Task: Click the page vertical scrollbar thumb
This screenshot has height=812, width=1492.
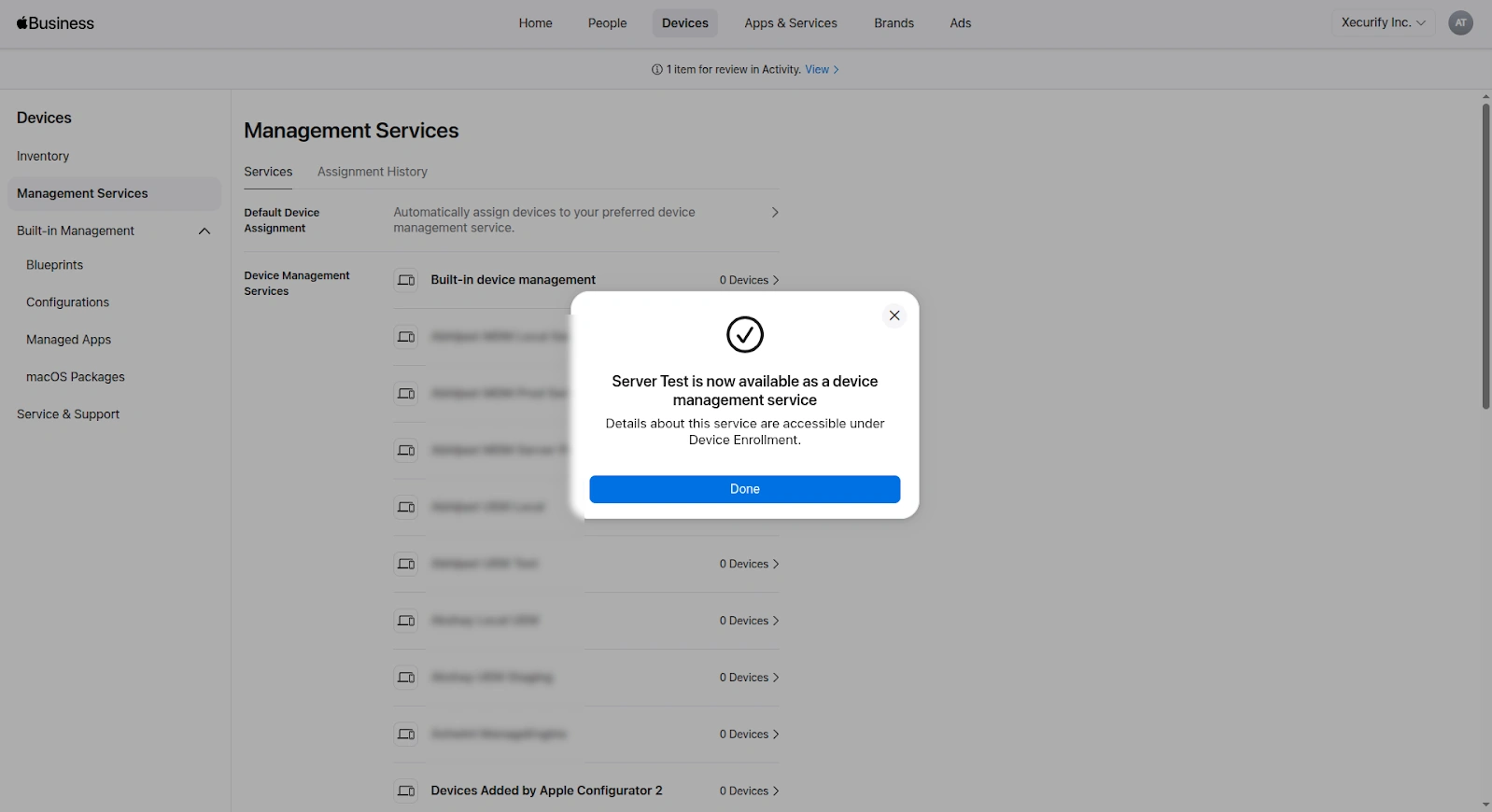Action: coord(1485,257)
